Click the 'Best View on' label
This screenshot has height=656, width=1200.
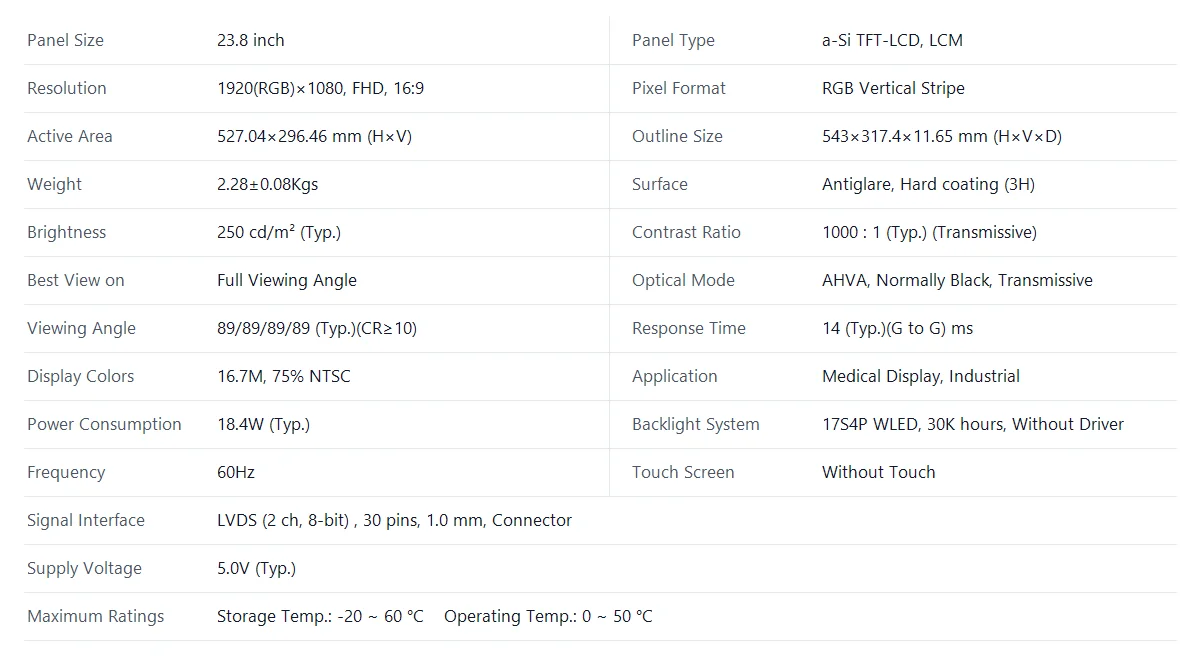(76, 280)
